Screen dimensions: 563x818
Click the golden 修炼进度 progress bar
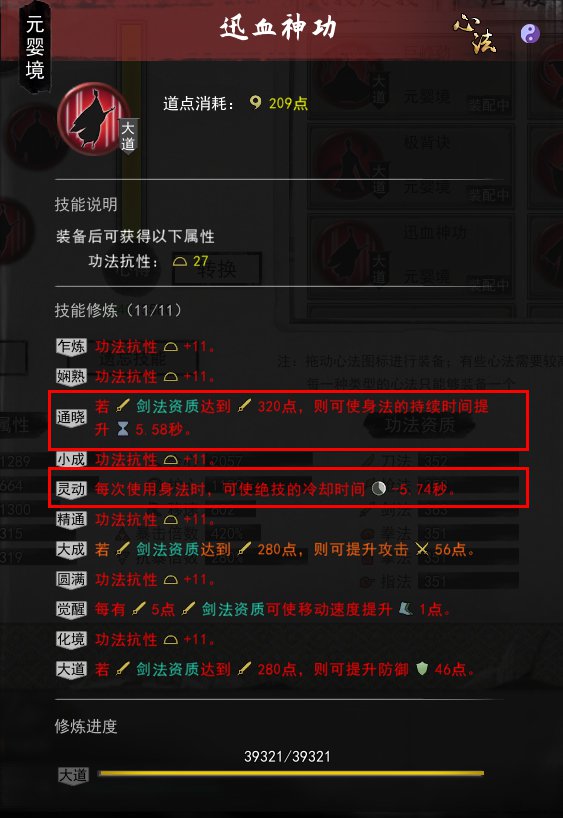tap(291, 773)
